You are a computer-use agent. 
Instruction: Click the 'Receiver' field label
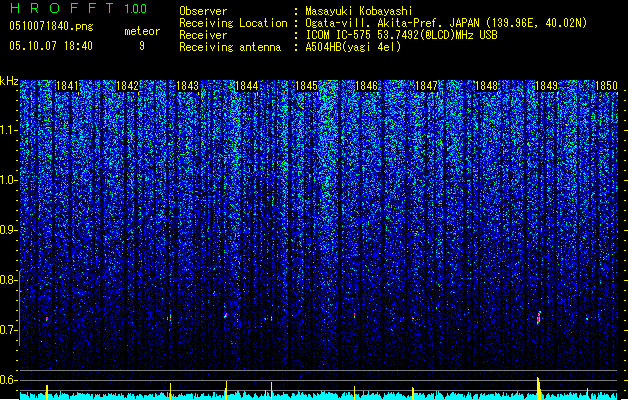point(203,35)
